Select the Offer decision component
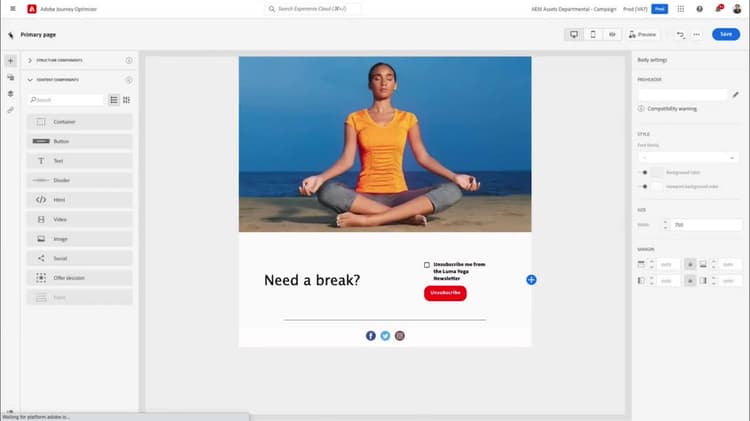The image size is (750, 421). (x=79, y=278)
